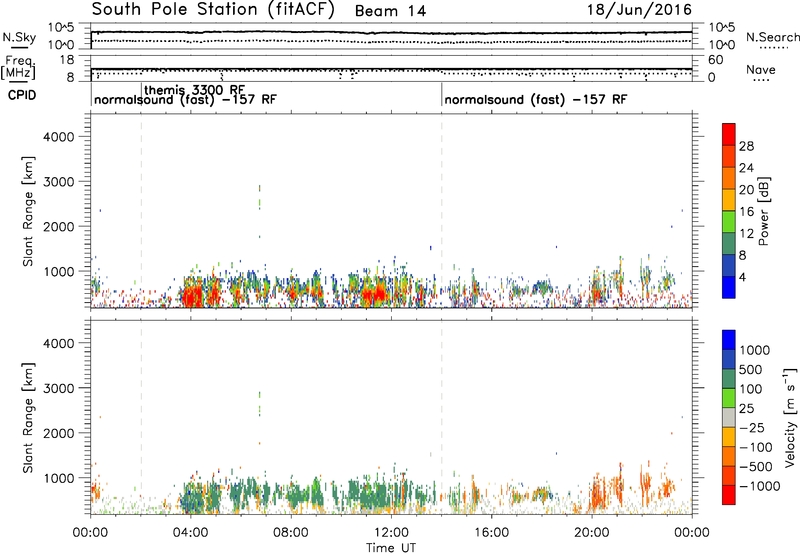Image resolution: width=800 pixels, height=554 pixels.
Task: Click the 18 MHz frequency axis value
Action: (67, 60)
